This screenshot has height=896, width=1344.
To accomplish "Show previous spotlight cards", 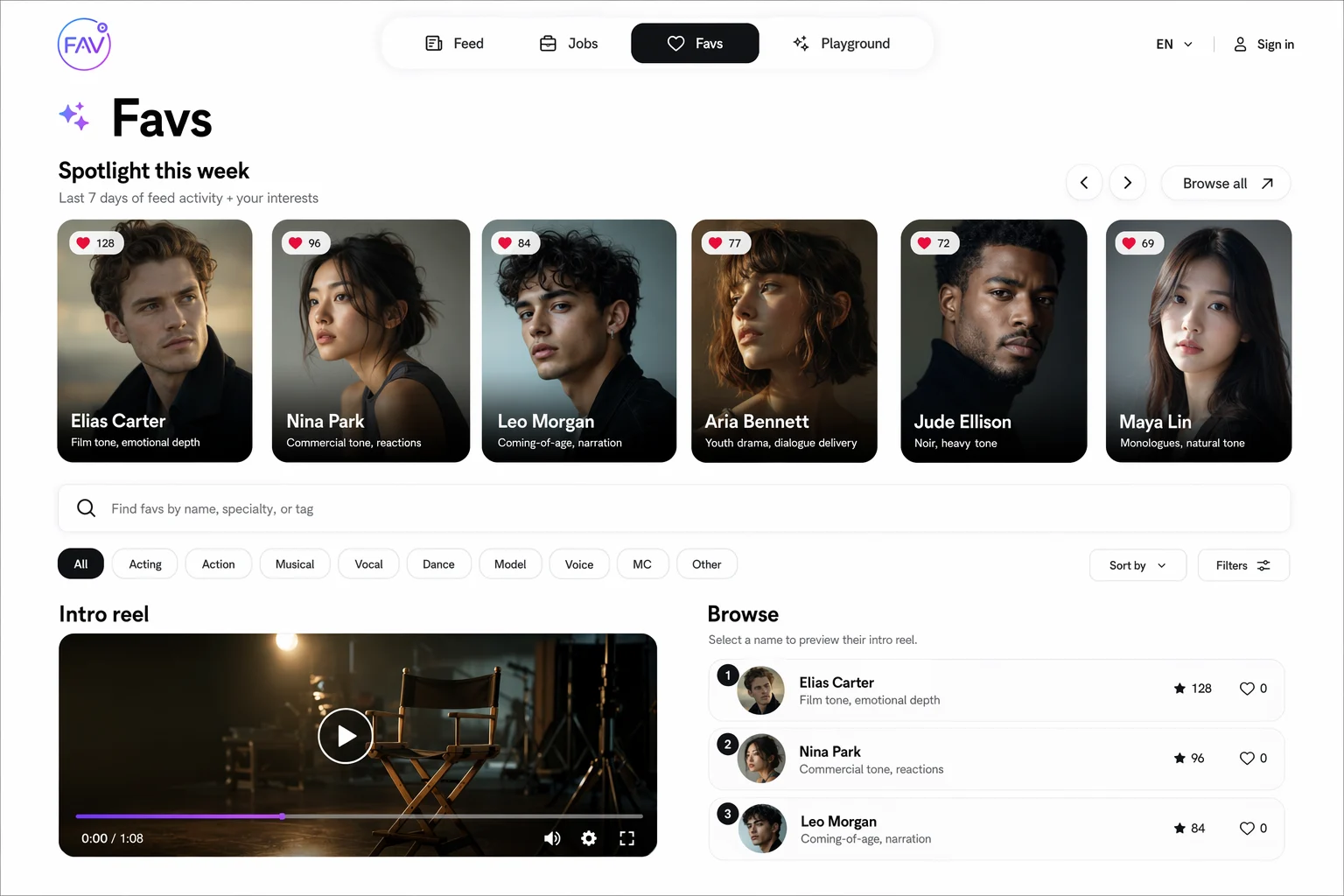I will 1084,183.
